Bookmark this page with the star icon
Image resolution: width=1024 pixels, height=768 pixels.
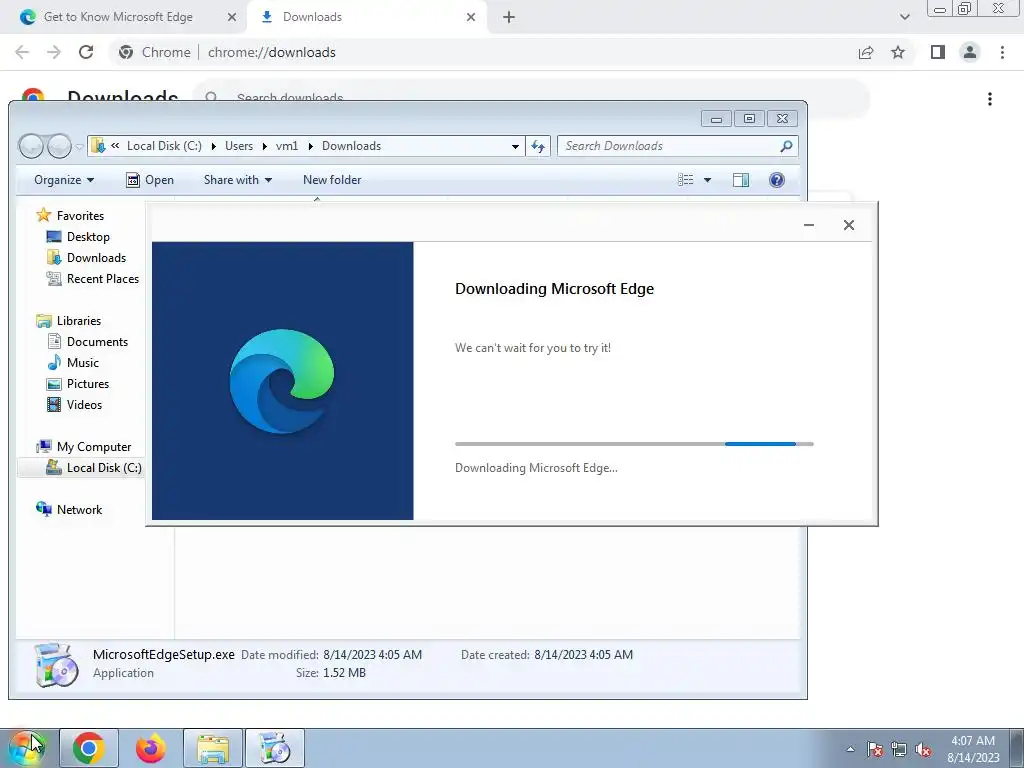click(x=898, y=52)
